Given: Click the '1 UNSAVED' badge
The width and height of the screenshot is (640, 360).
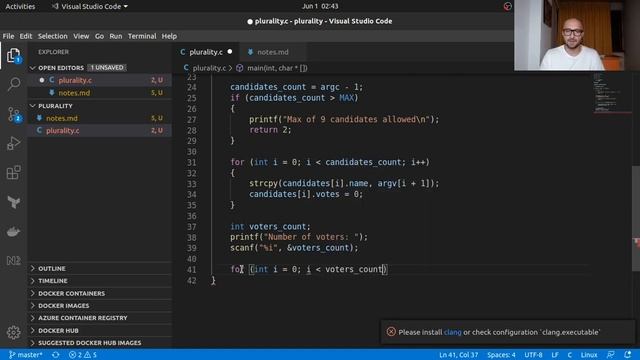Looking at the screenshot, I should click(107, 68).
